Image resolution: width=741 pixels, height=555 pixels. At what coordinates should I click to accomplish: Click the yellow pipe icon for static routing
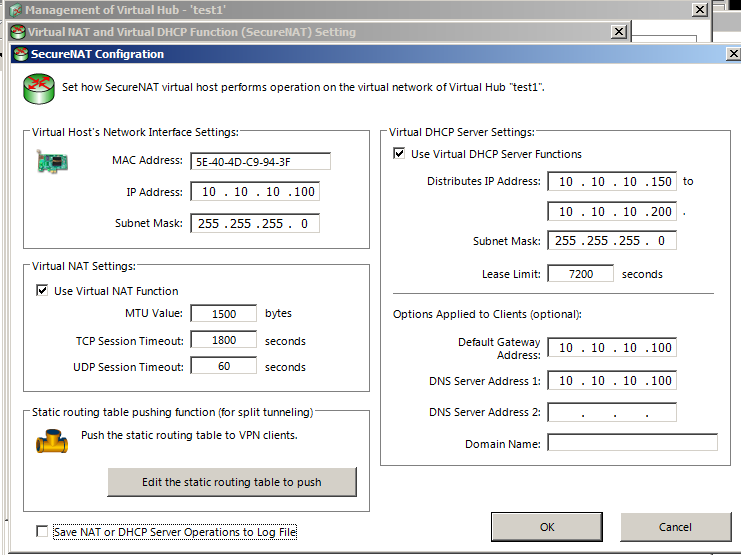point(52,441)
